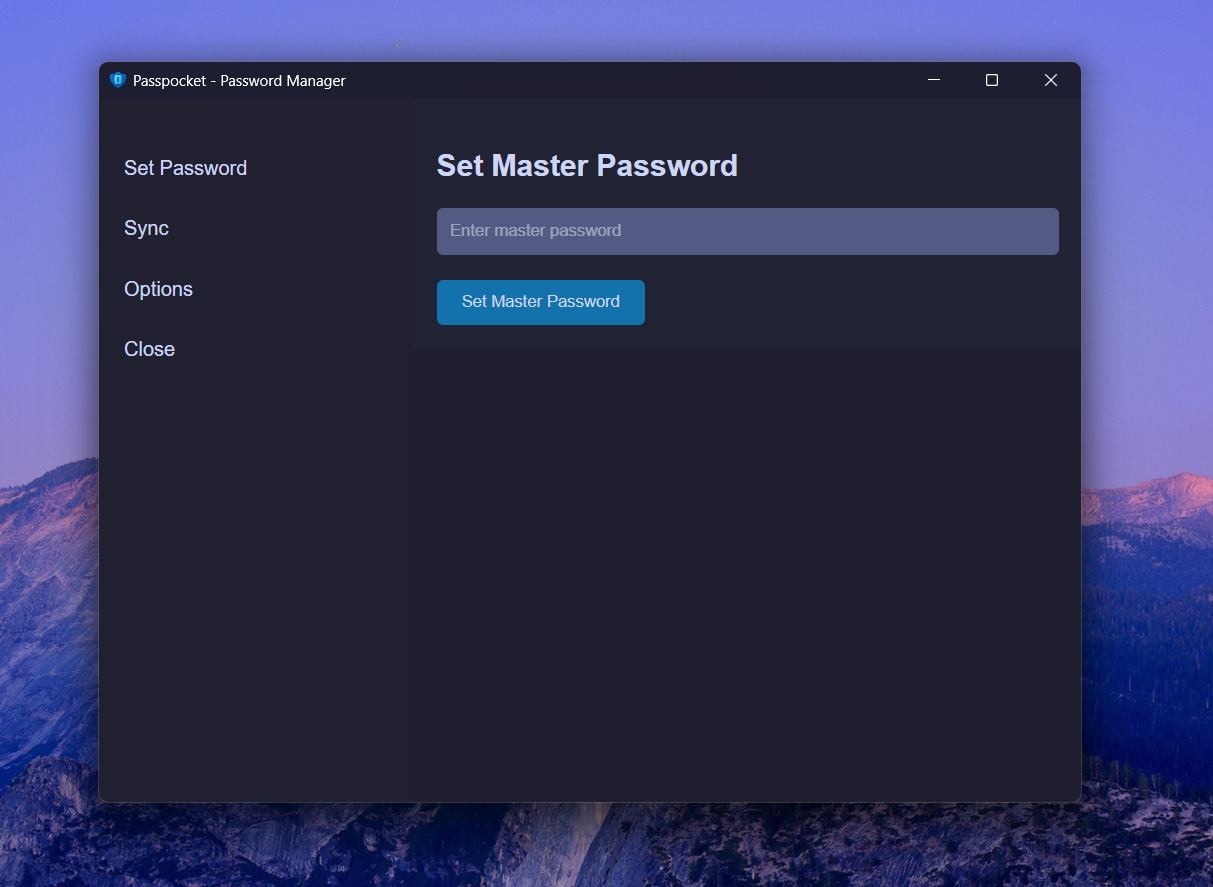Select the placeholder text Enter master password
This screenshot has height=887, width=1213.
tap(535, 231)
